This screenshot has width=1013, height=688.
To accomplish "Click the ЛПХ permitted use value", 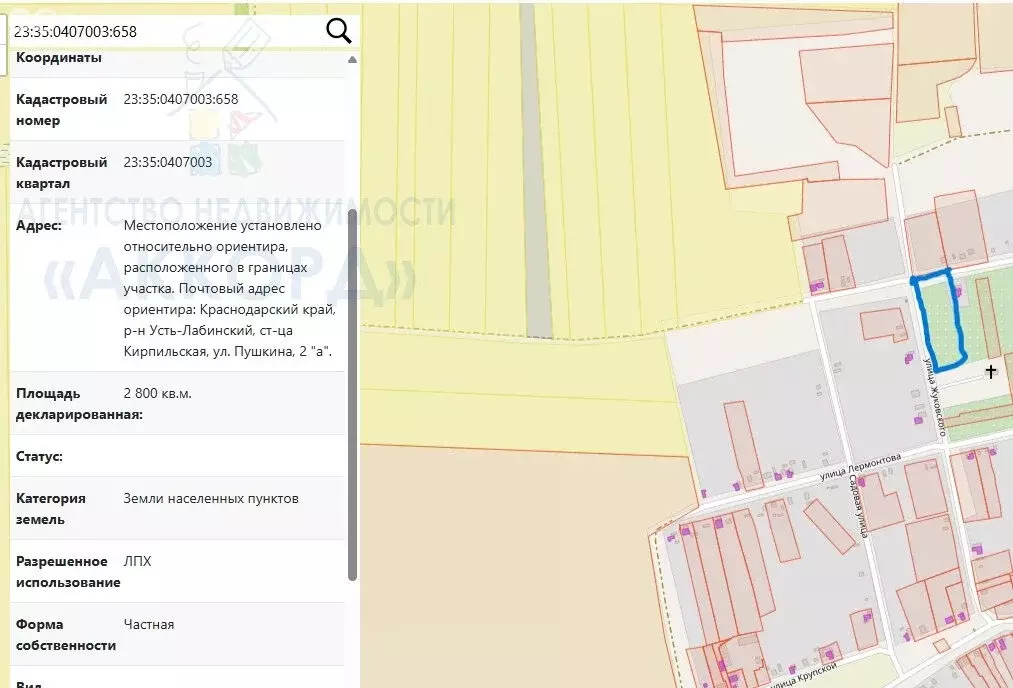I will coord(137,561).
